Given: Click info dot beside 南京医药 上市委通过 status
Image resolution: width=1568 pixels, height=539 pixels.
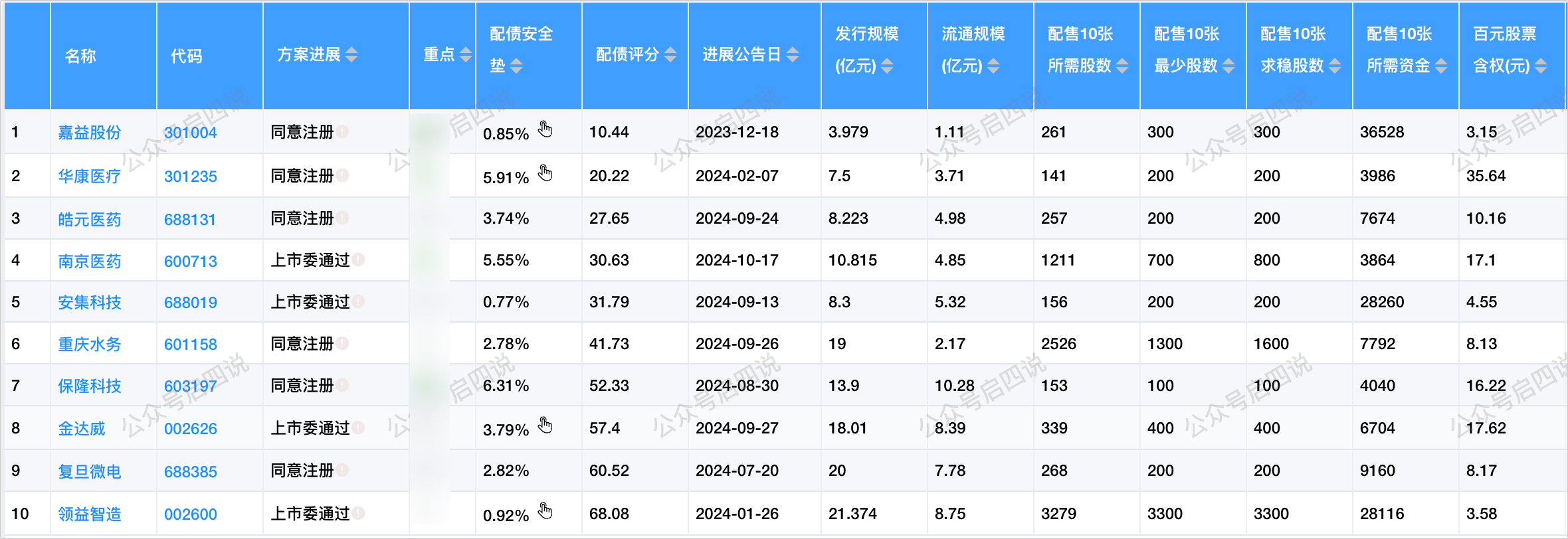Looking at the screenshot, I should pyautogui.click(x=358, y=260).
